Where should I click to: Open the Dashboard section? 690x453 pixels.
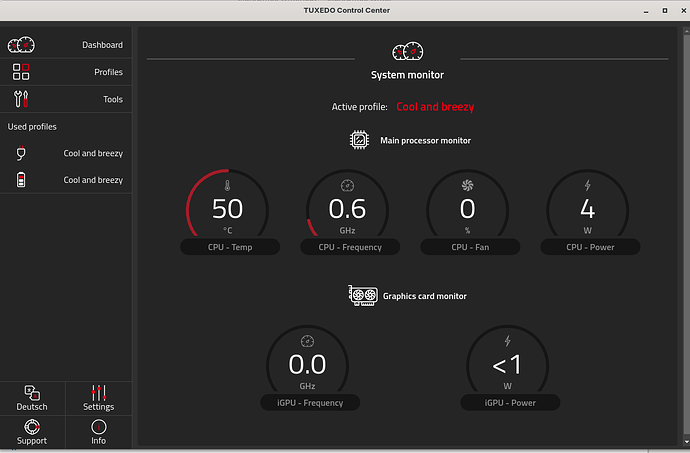(x=66, y=44)
